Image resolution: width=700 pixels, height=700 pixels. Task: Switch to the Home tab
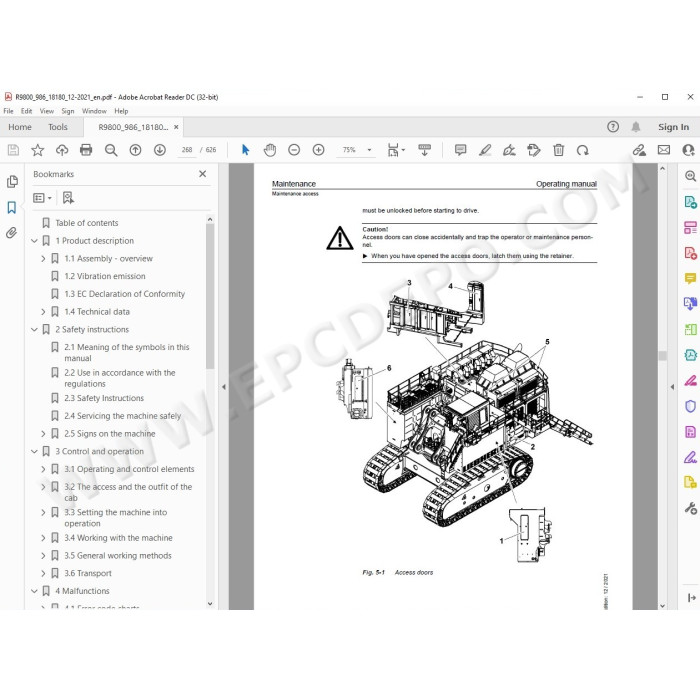pyautogui.click(x=20, y=127)
